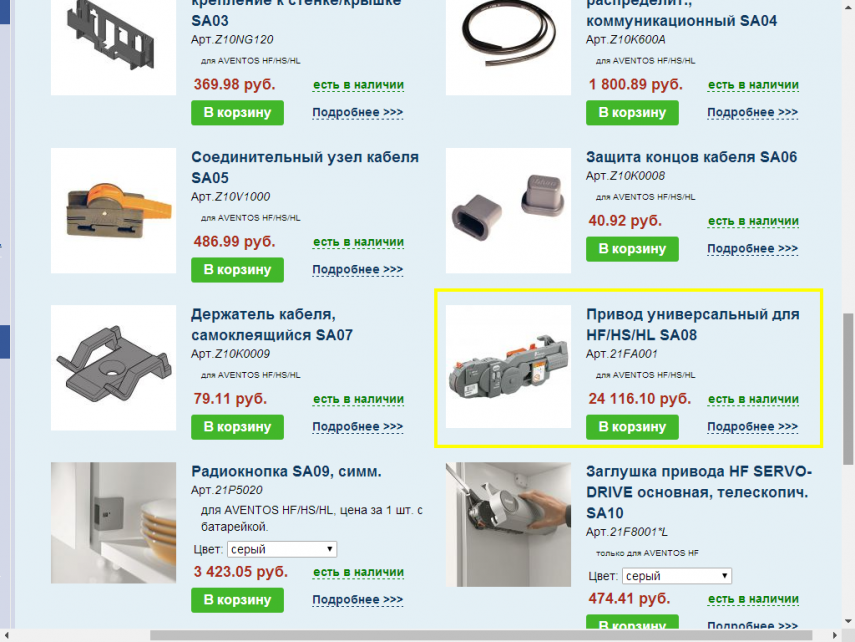Open Подробнее link for price 1 800.89 item

(752, 112)
